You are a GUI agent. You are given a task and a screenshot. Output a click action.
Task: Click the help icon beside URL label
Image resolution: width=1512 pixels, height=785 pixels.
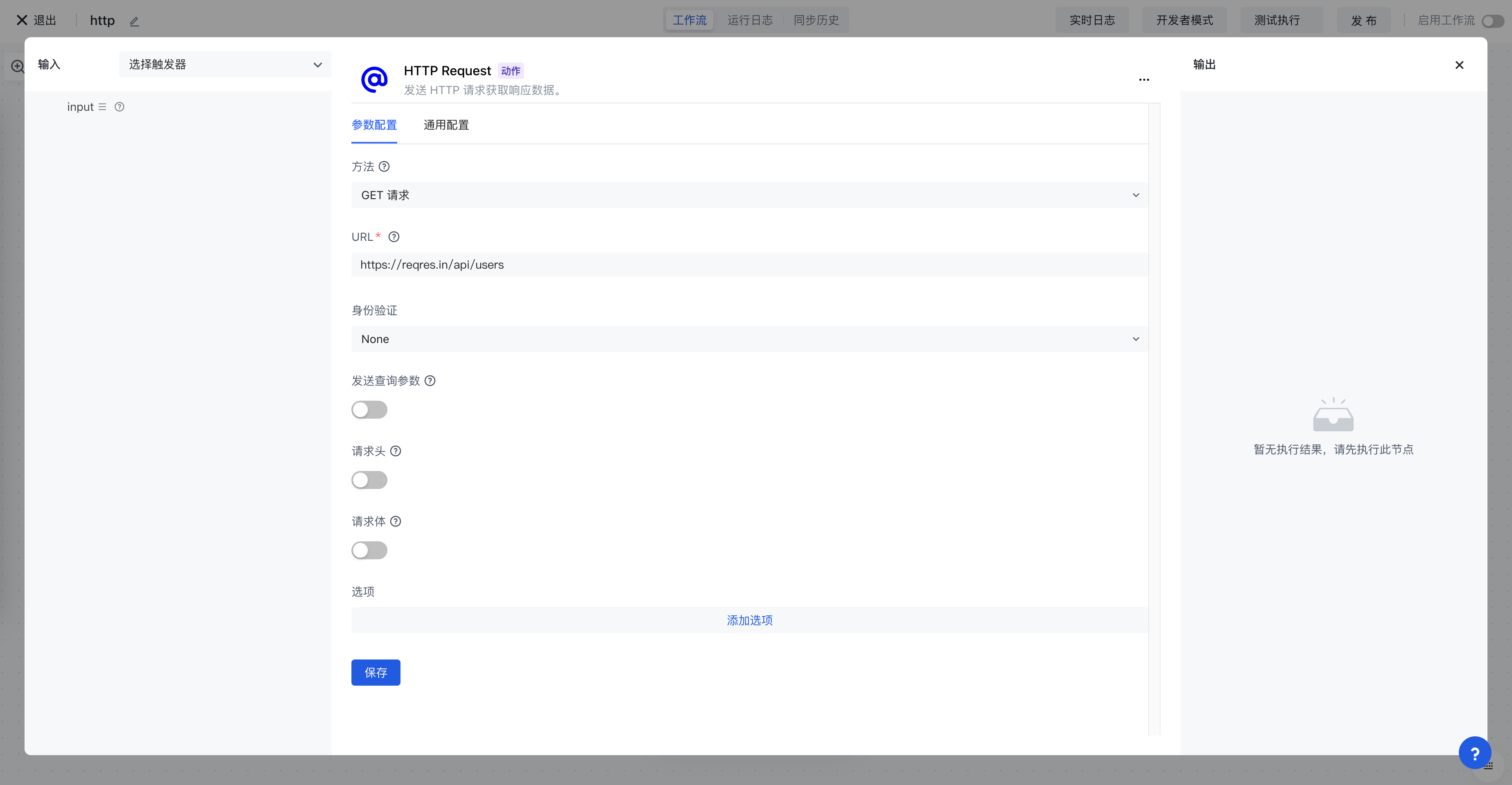(394, 237)
